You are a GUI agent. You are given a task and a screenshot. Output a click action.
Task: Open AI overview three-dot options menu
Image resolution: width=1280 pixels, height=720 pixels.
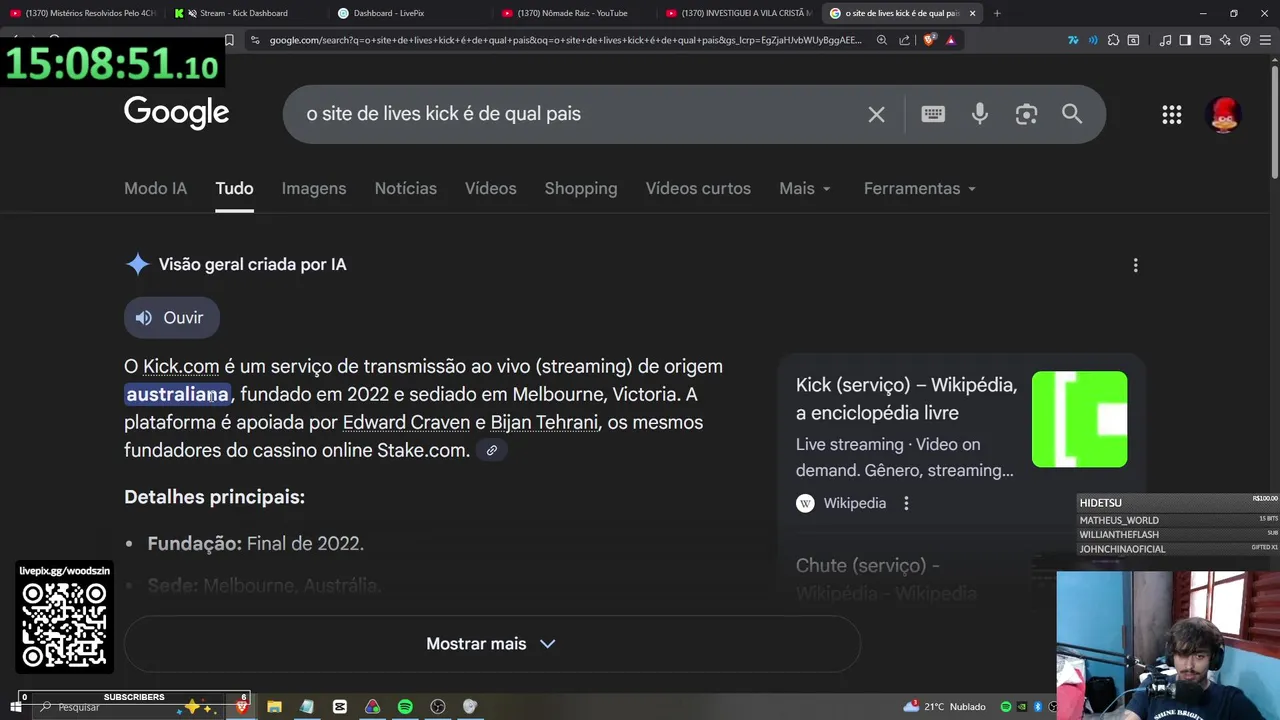click(x=1135, y=265)
